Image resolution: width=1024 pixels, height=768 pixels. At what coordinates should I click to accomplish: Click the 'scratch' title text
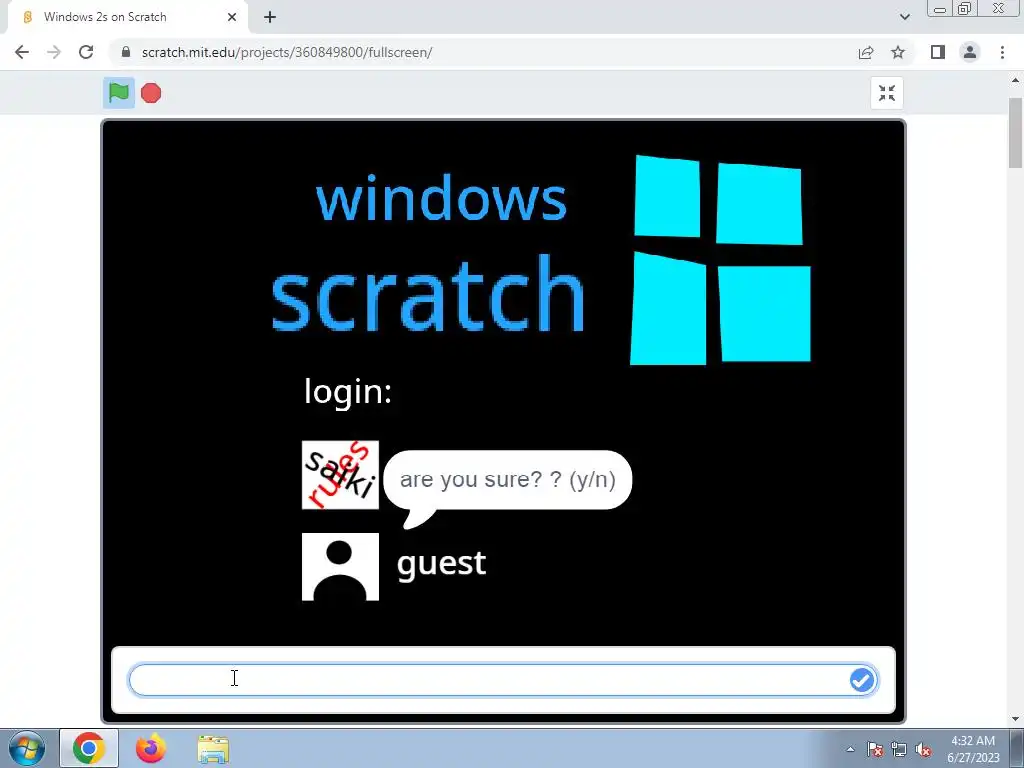pos(428,295)
